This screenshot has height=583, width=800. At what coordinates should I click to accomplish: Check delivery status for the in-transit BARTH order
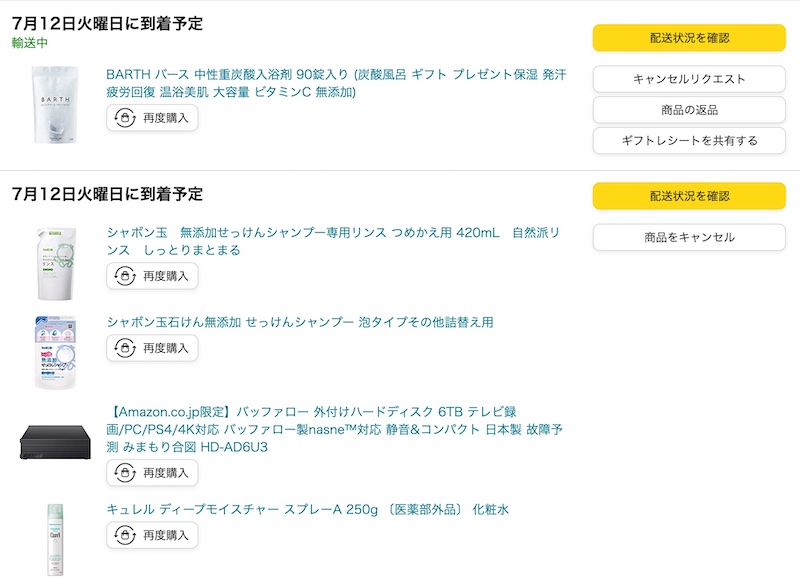(689, 38)
